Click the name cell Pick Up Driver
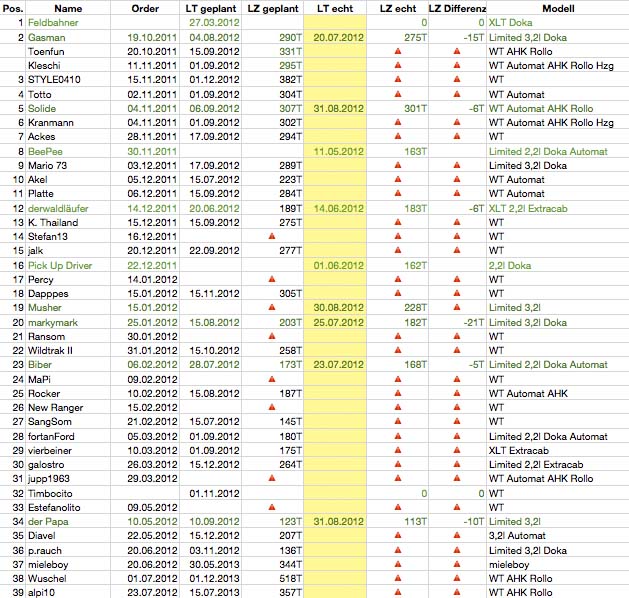Image resolution: width=629 pixels, height=598 pixels. pyautogui.click(x=60, y=265)
